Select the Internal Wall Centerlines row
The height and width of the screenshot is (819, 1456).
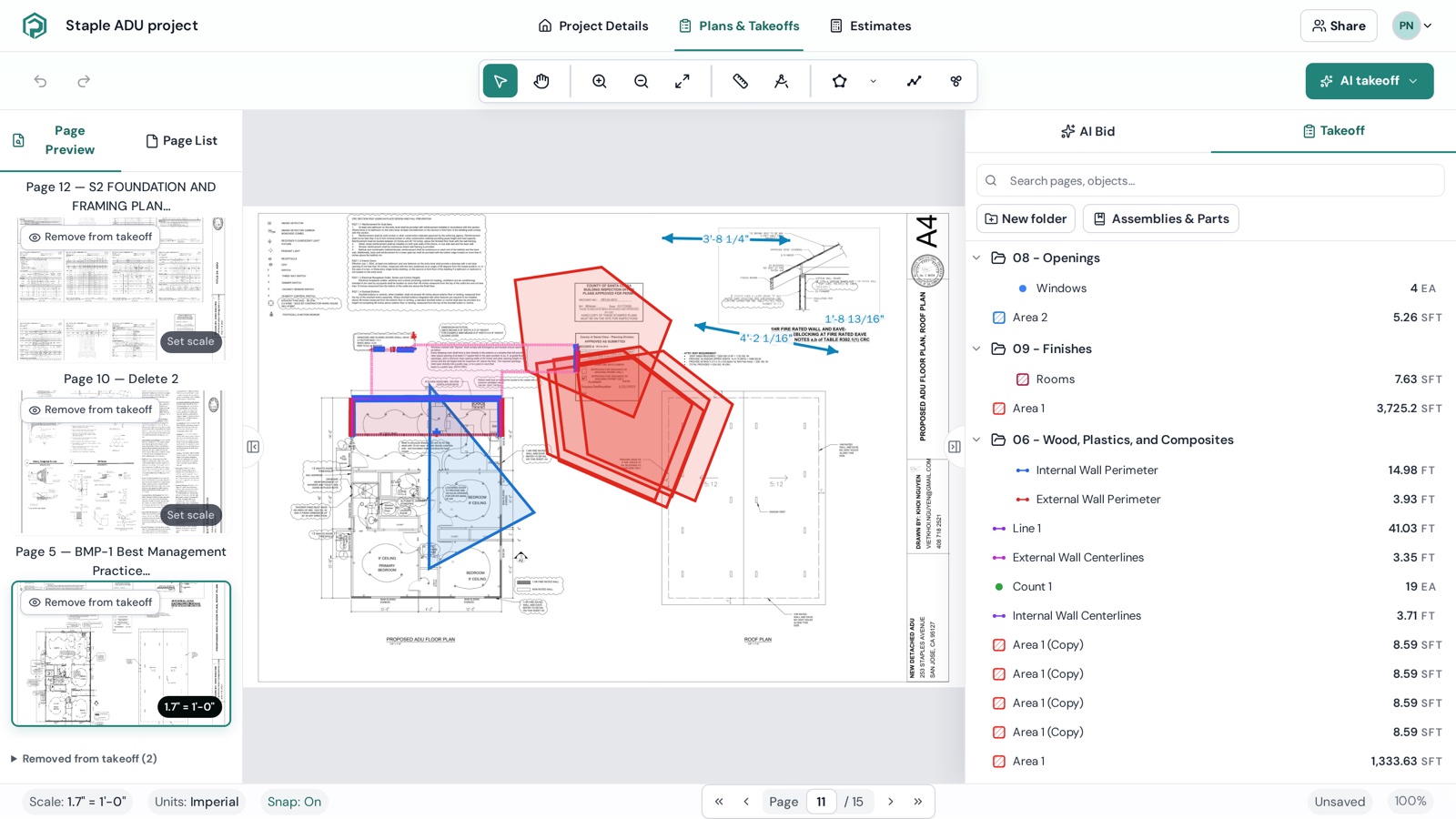pyautogui.click(x=1210, y=616)
